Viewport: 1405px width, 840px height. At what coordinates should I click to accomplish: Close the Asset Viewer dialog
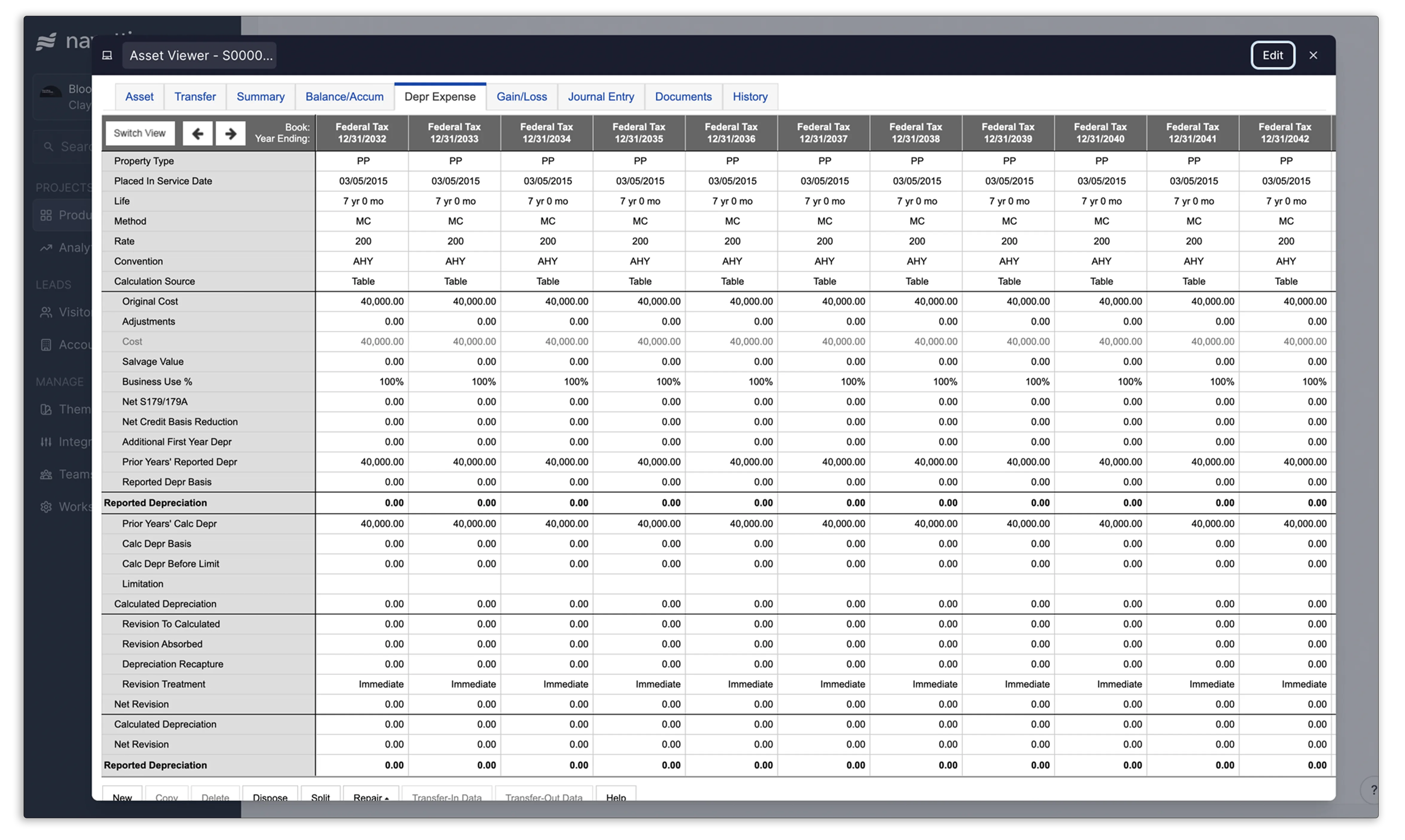(x=1313, y=55)
